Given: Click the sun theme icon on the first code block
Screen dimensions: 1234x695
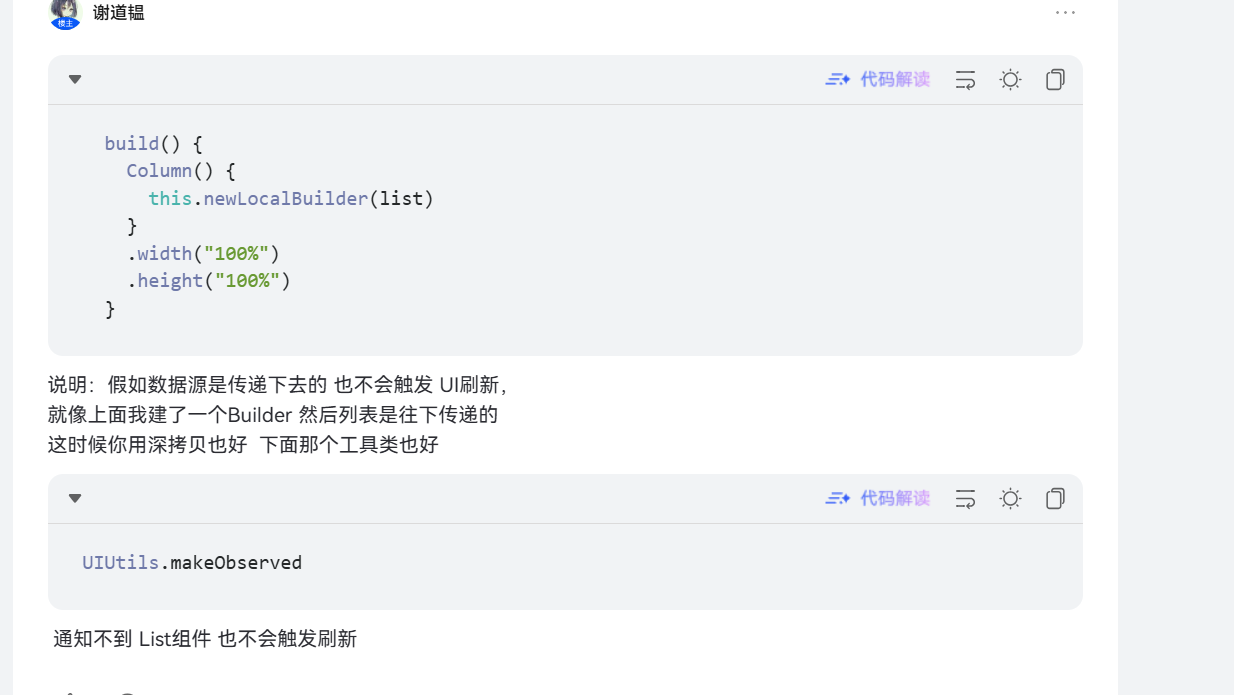Looking at the screenshot, I should 1010,79.
